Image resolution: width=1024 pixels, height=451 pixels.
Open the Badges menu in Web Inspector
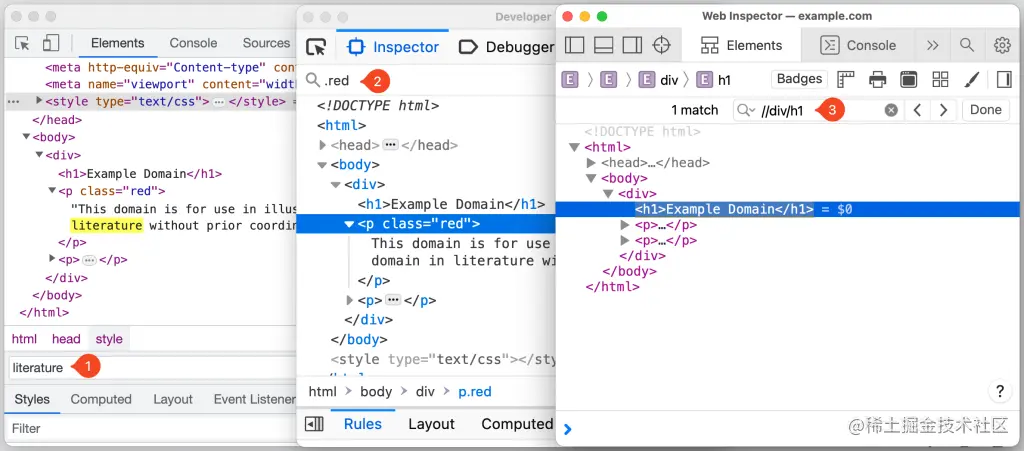click(x=799, y=79)
